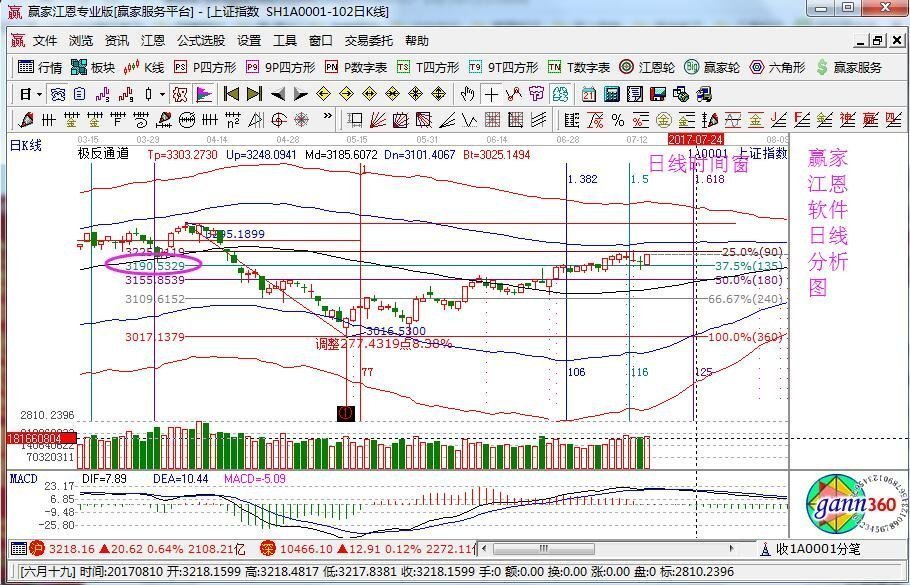Open the 设置 menu
Image resolution: width=910 pixels, height=585 pixels.
(x=249, y=41)
